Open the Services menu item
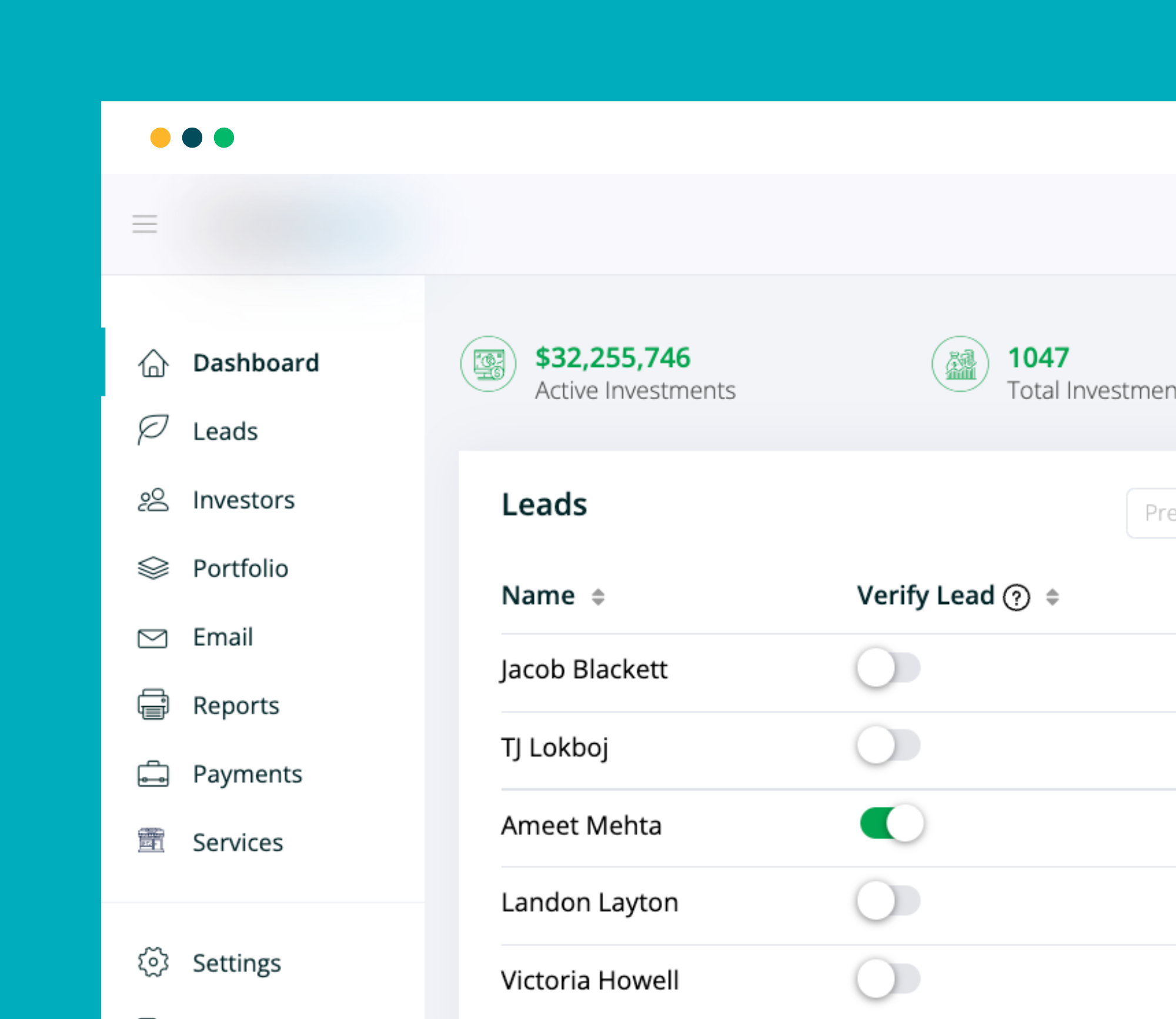The image size is (1176, 1019). (238, 843)
